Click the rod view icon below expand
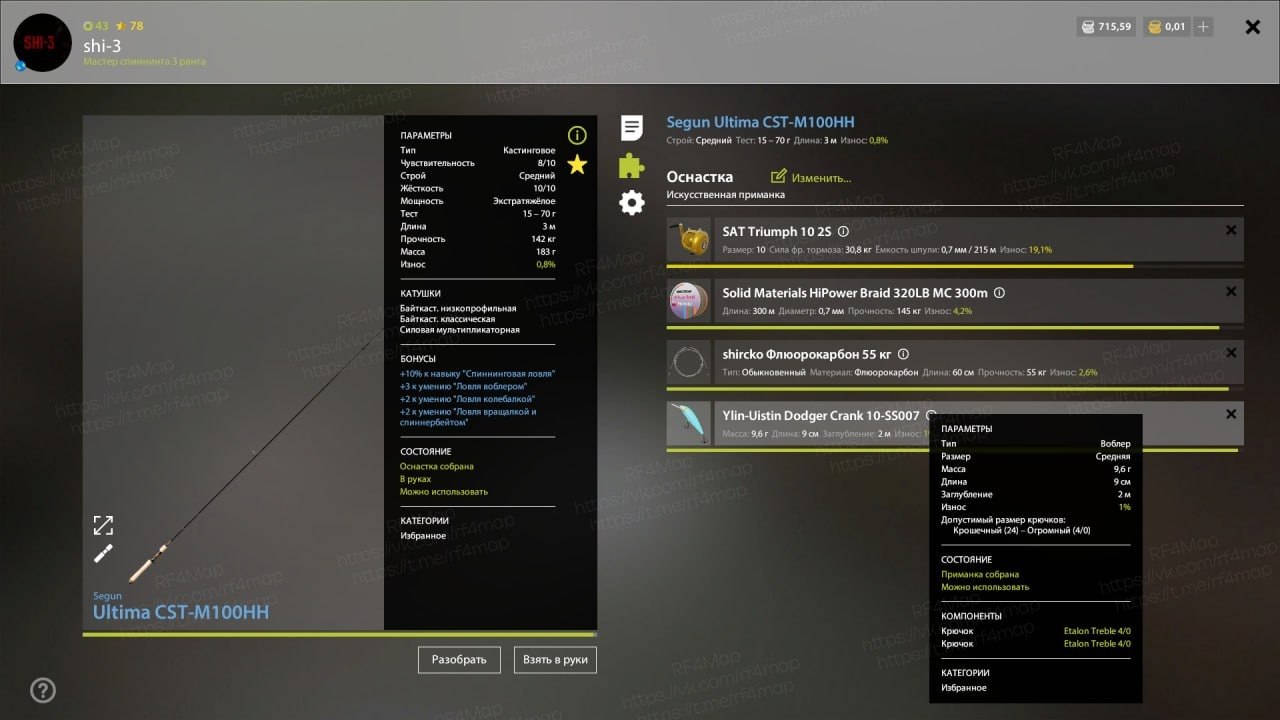 (x=103, y=554)
